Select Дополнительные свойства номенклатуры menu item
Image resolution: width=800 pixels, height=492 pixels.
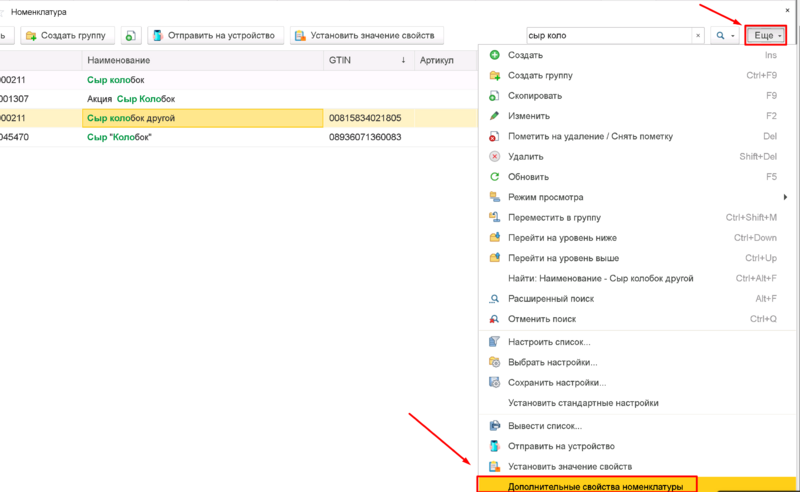(594, 486)
